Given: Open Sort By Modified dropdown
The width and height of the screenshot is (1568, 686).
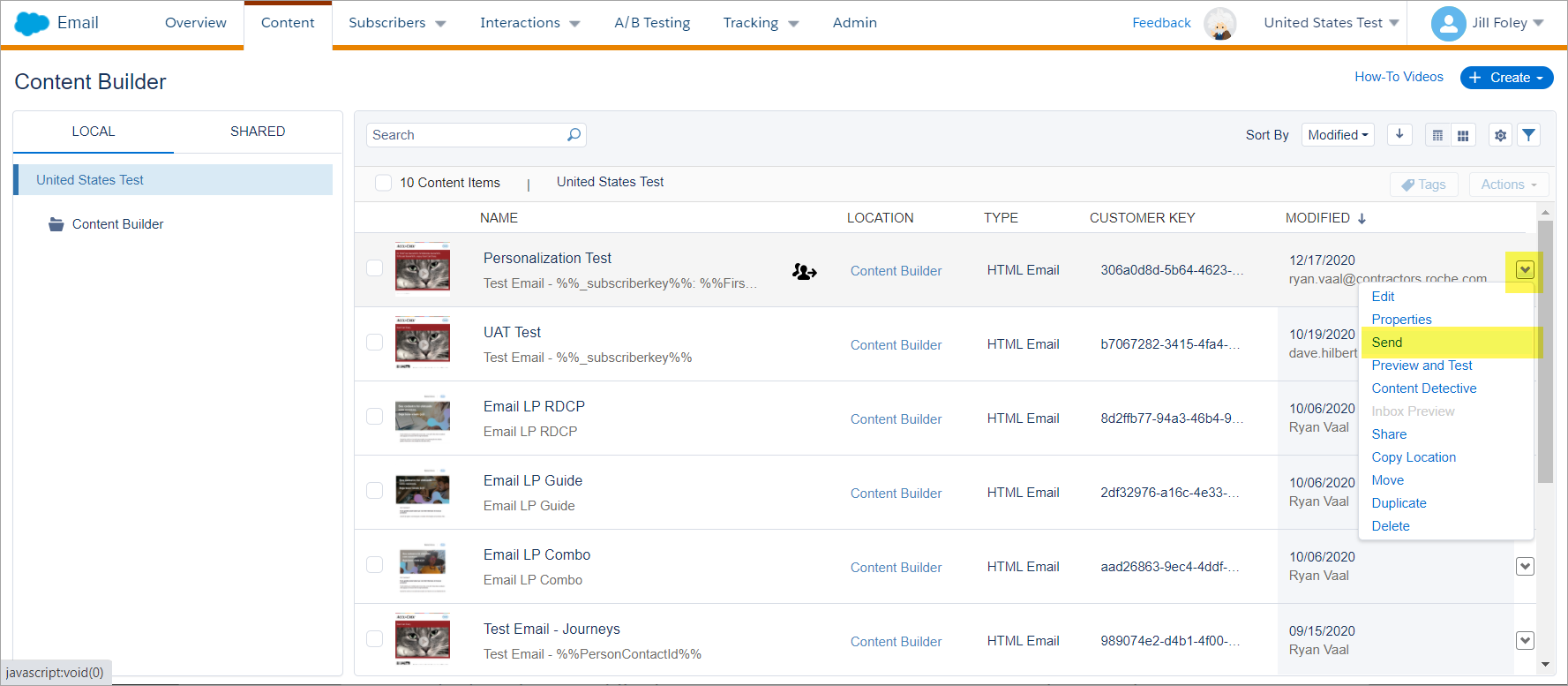Looking at the screenshot, I should click(x=1338, y=135).
